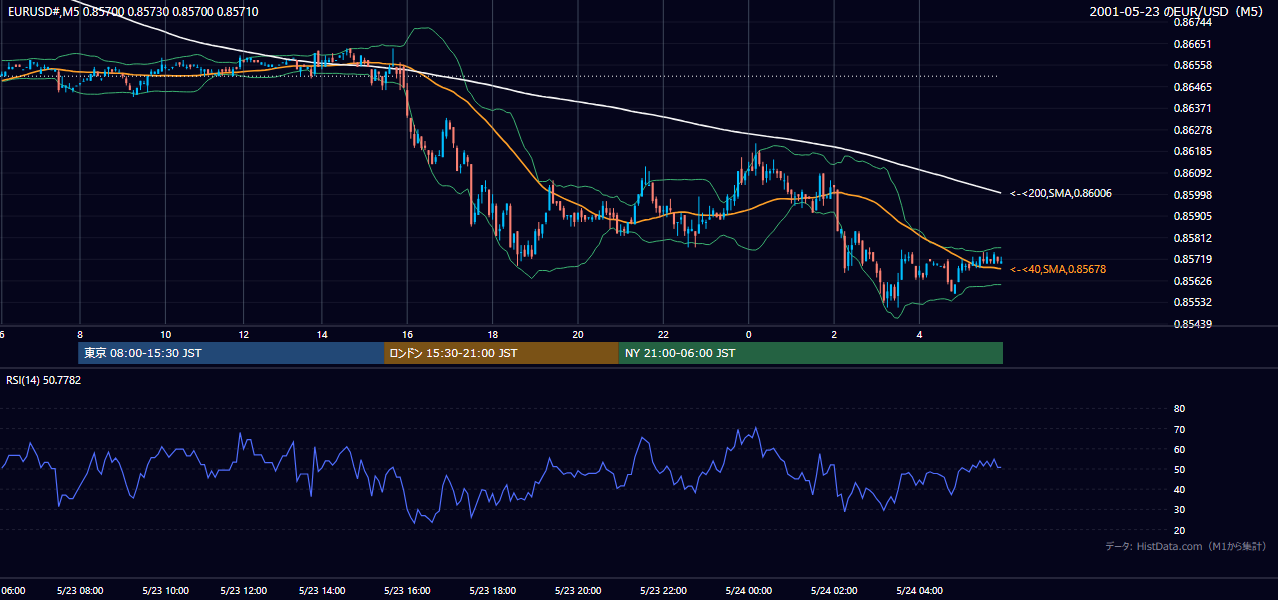Click the bottom time label 5/24 02:00

point(832,590)
